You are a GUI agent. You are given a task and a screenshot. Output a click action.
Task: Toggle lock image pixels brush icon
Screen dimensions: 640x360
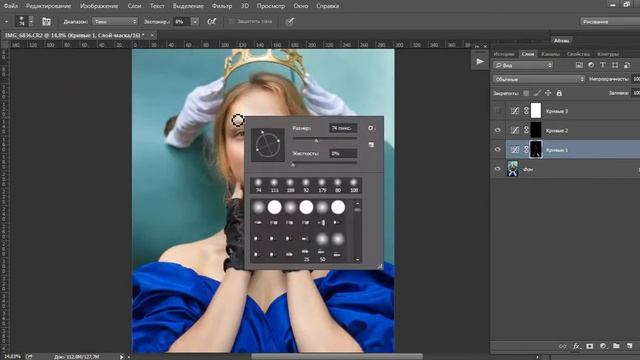[x=537, y=93]
